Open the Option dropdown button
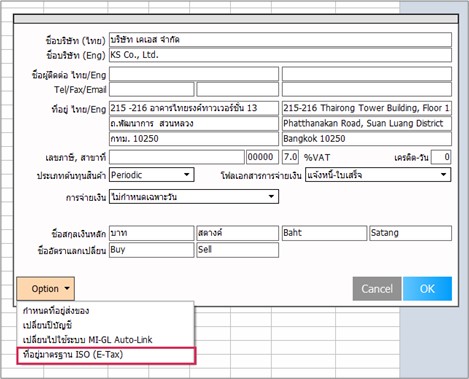Screen dimensions: 469x379 (x=45, y=289)
